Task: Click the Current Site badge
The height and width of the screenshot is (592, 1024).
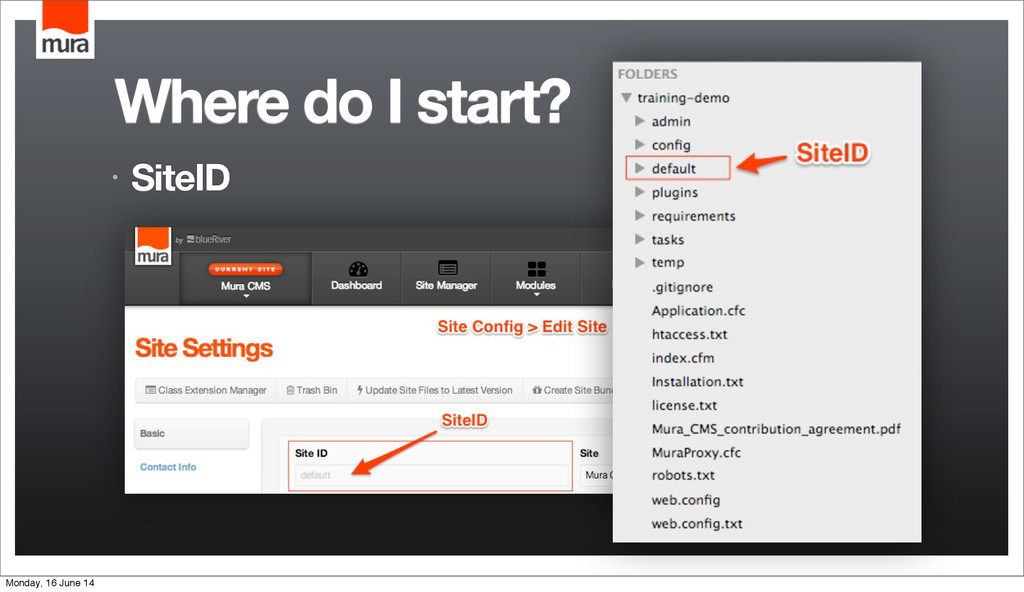Action: coord(246,269)
